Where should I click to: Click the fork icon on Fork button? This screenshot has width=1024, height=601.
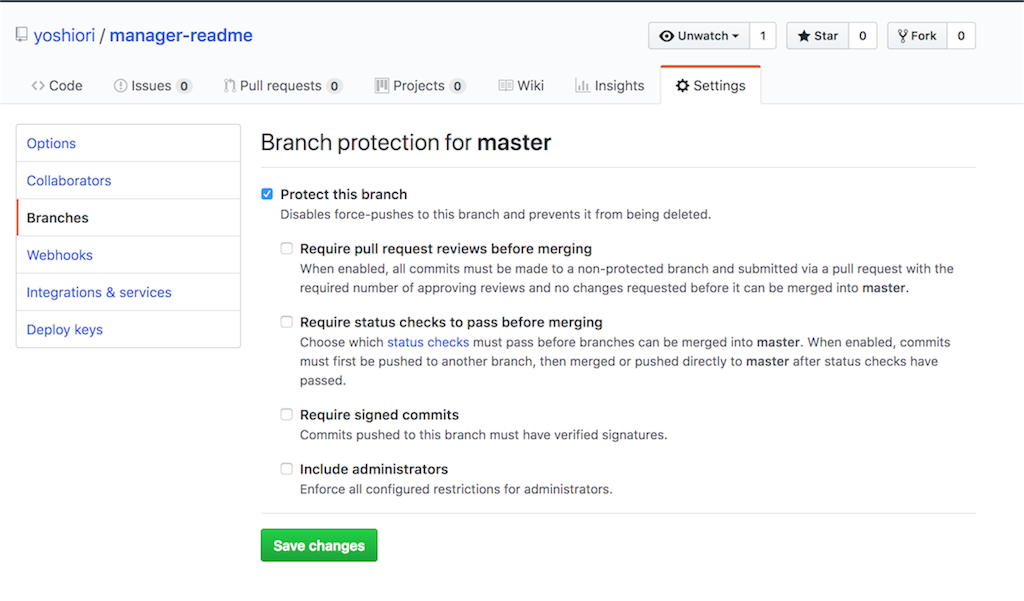tap(903, 36)
